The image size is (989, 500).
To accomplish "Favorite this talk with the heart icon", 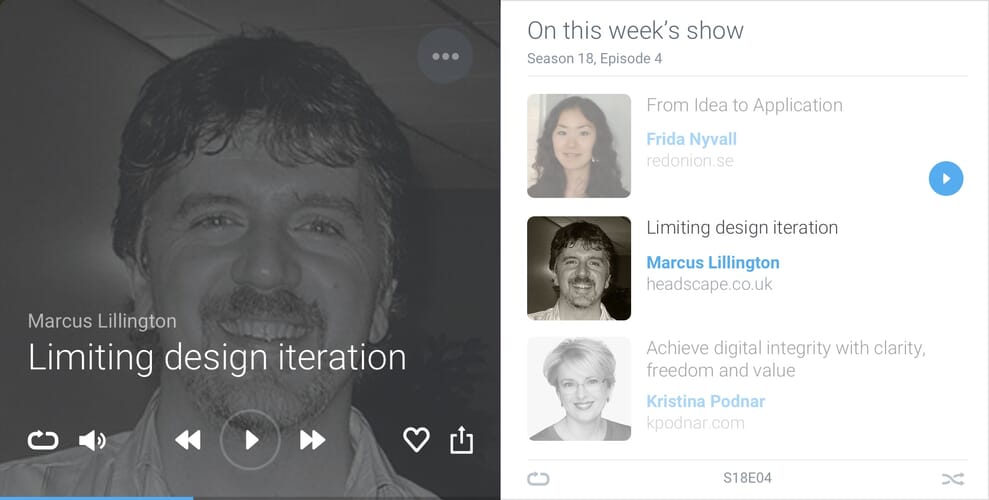I will (x=416, y=439).
